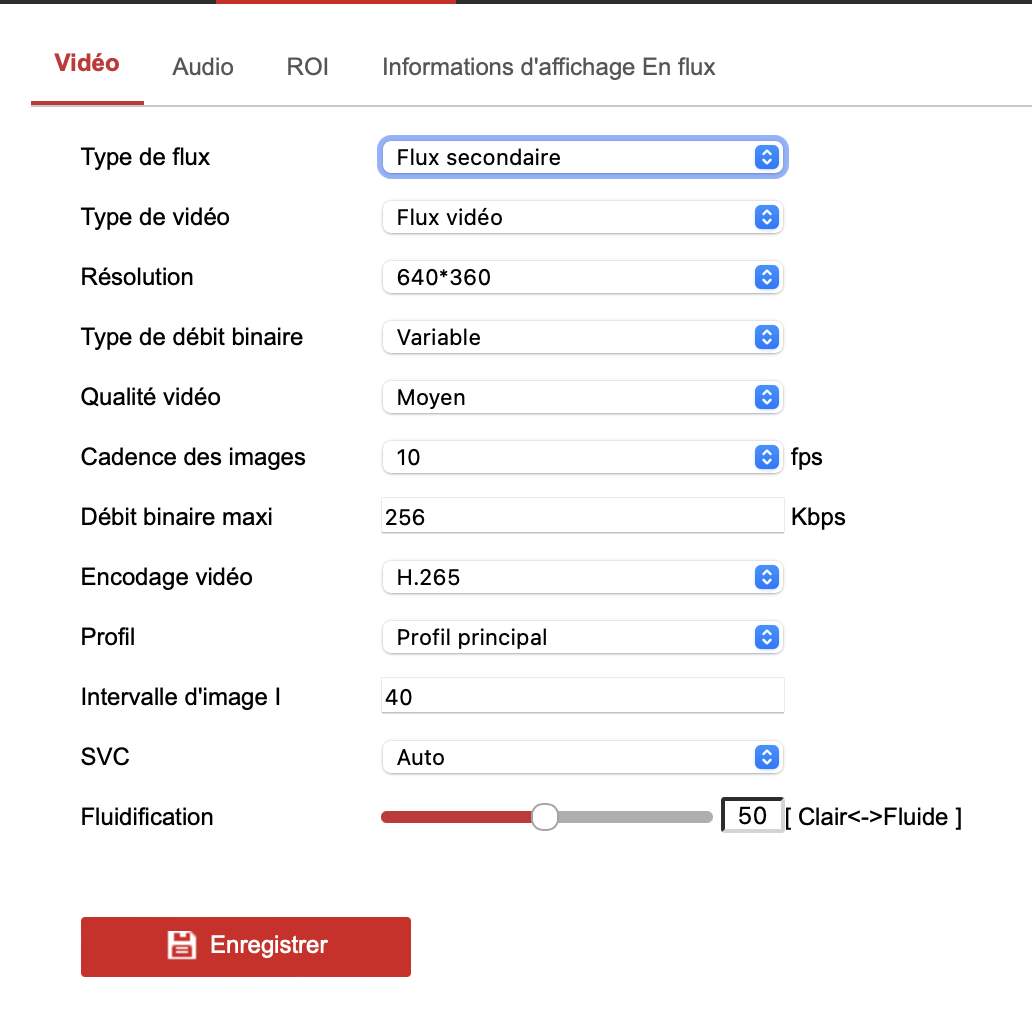1032x1026 pixels.
Task: Open the Cadence des images dropdown
Action: tap(582, 457)
